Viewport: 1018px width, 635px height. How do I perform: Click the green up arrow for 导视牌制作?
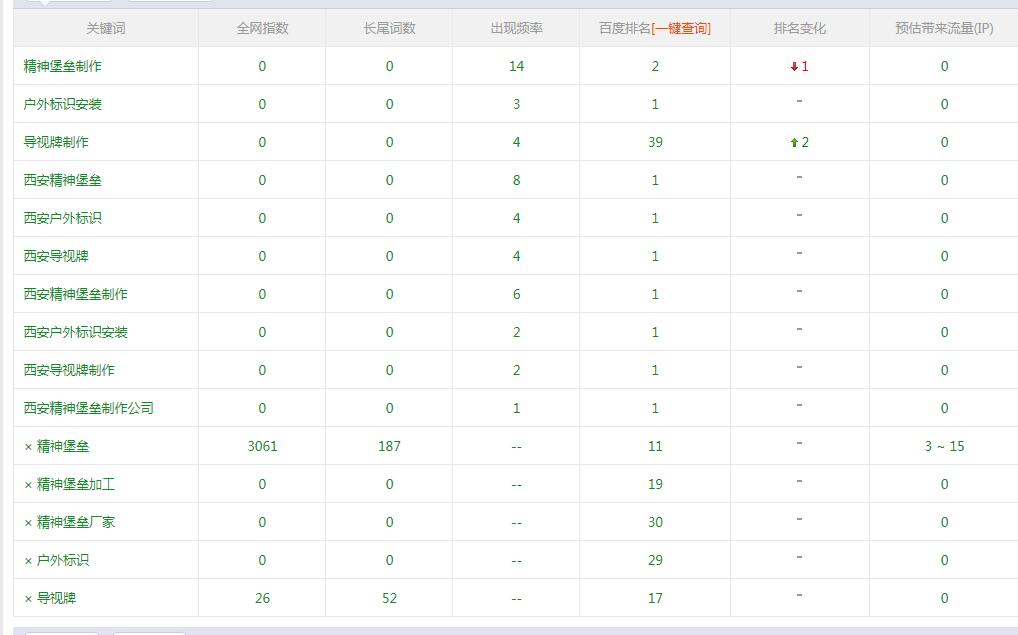tap(794, 143)
